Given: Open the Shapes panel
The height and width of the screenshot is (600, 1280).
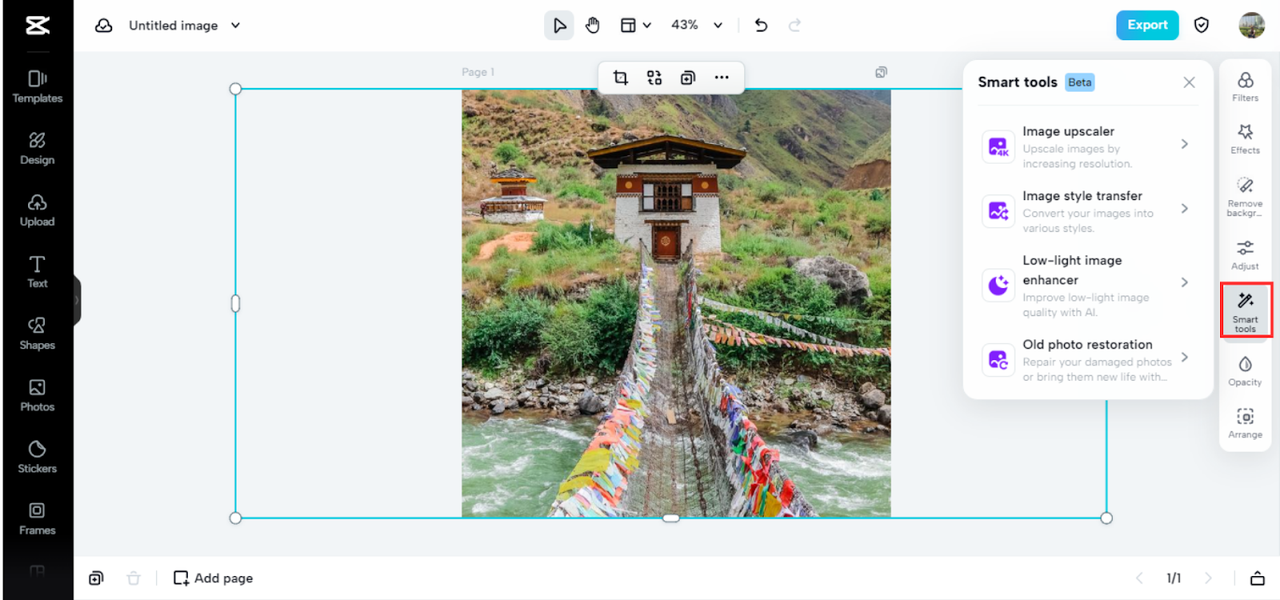Looking at the screenshot, I should point(37,333).
